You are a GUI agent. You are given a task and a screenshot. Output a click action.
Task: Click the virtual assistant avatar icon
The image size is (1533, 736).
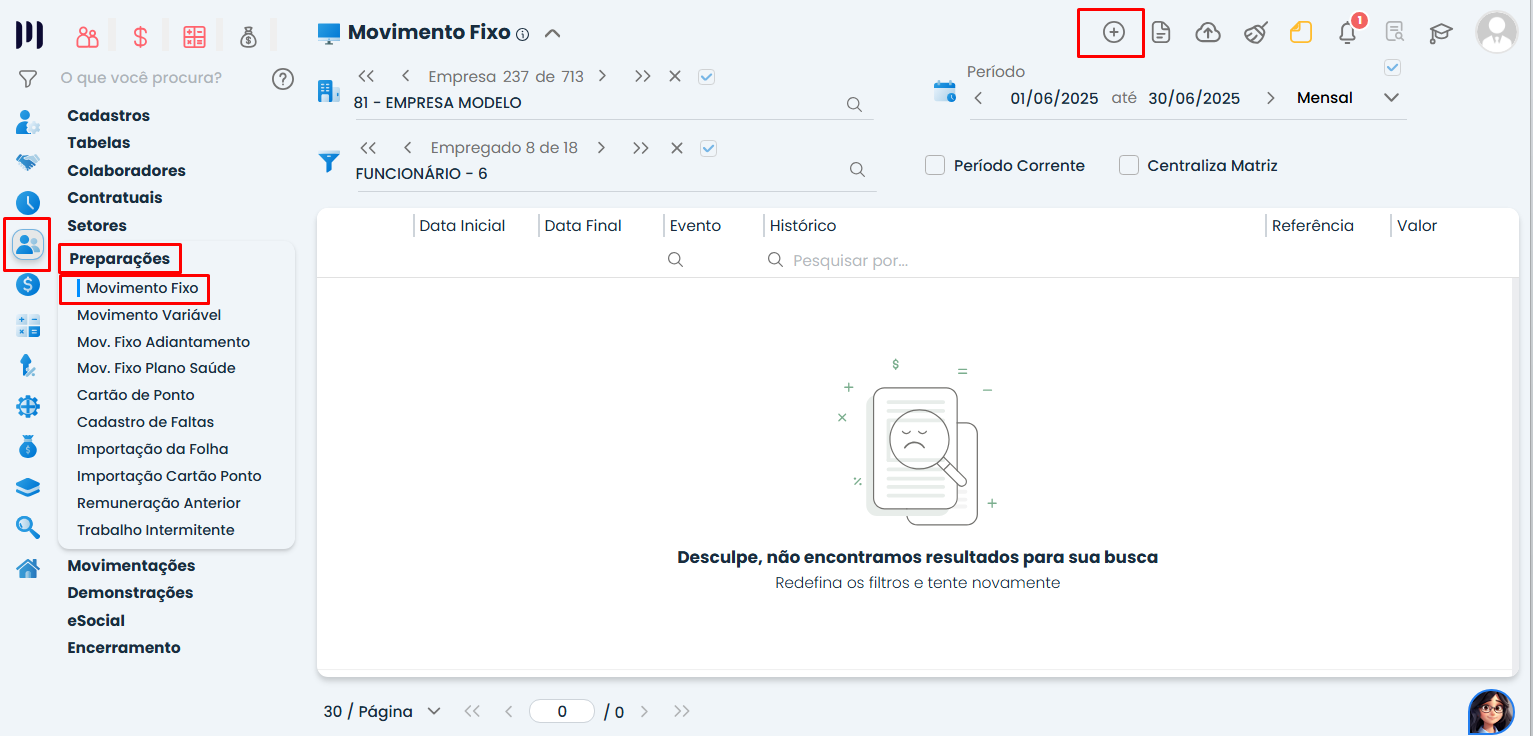click(x=1490, y=711)
